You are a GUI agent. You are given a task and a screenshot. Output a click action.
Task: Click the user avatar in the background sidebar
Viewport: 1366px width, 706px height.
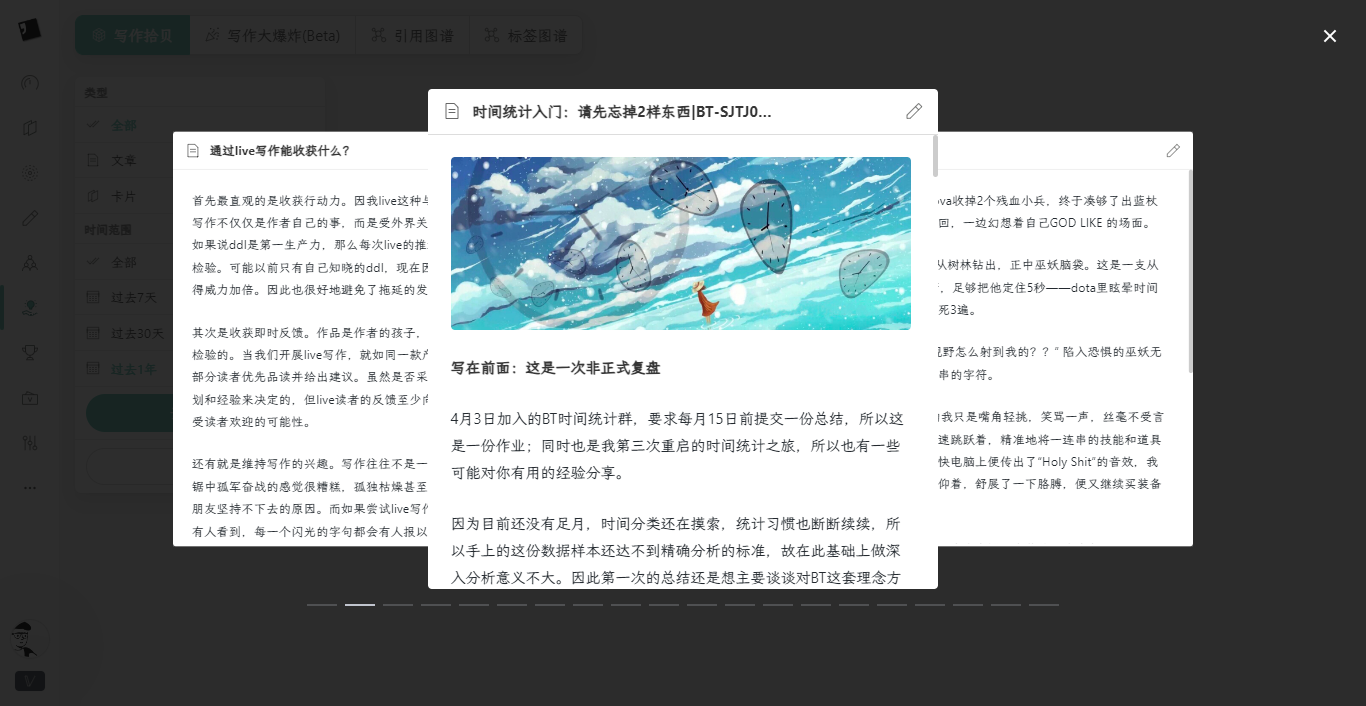coord(29,638)
